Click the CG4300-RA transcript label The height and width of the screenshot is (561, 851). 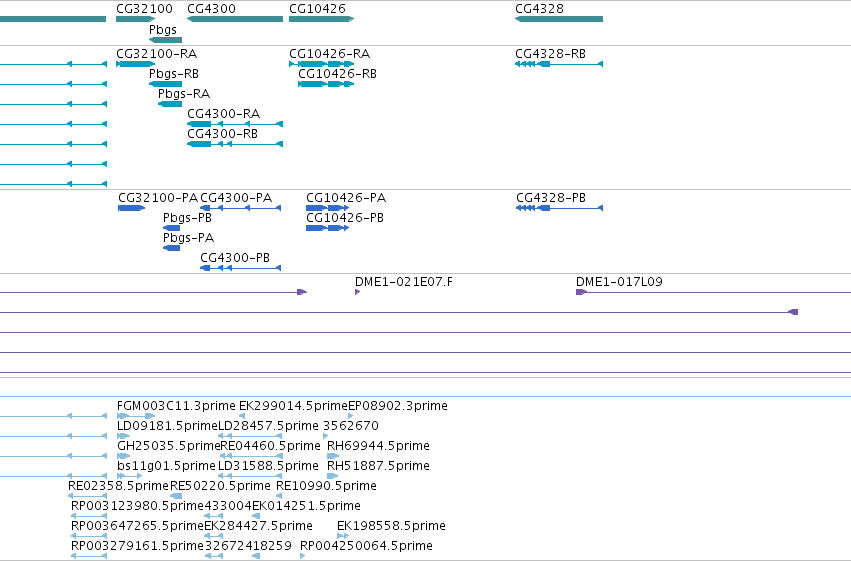pos(224,114)
